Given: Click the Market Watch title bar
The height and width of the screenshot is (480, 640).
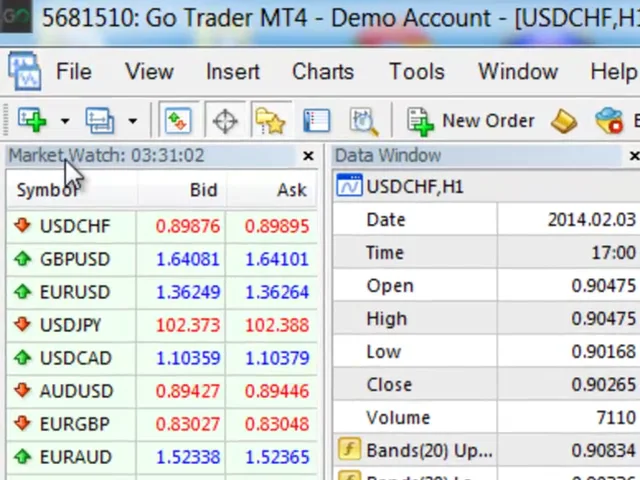Looking at the screenshot, I should (x=151, y=156).
